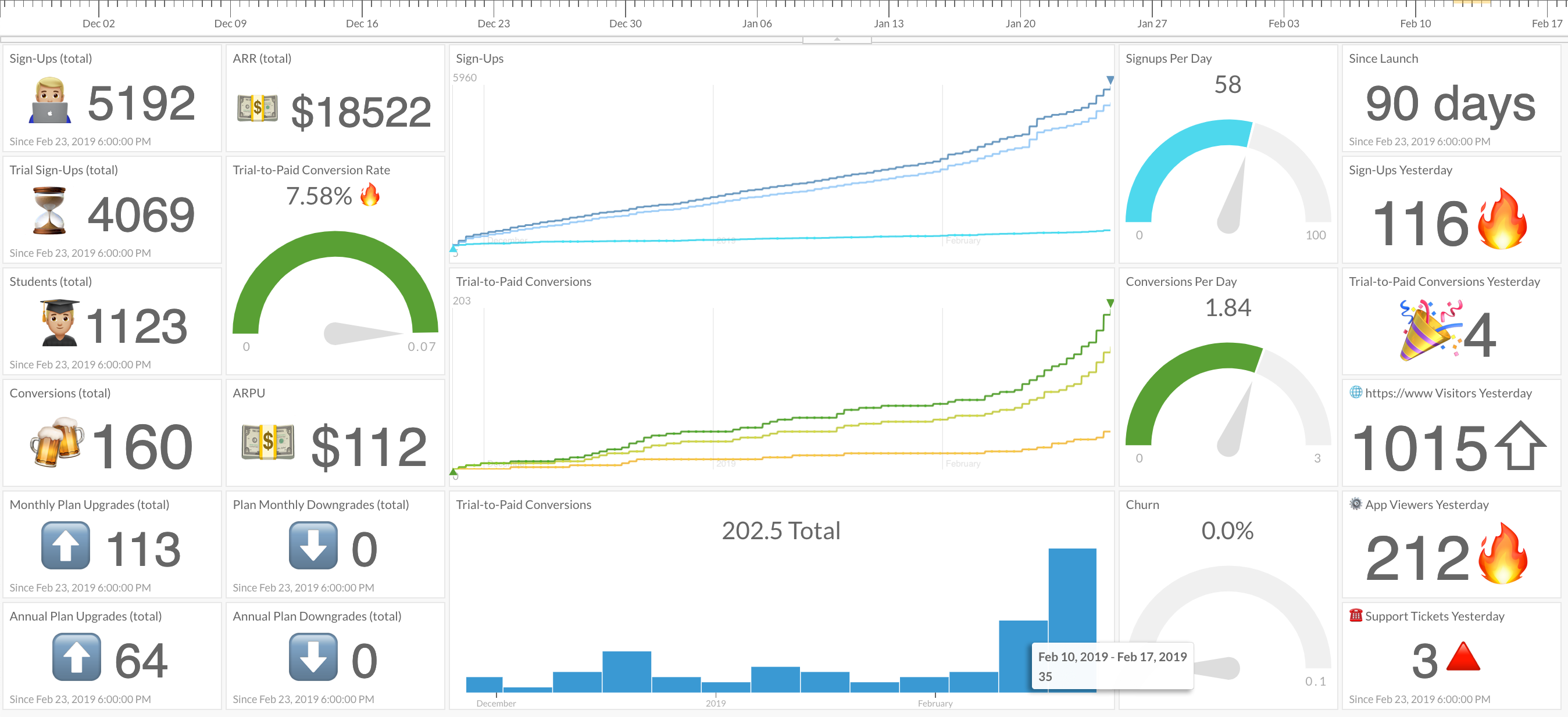Click the down arrow icon in Annual Plan Downgrades
The width and height of the screenshot is (1568, 717).
pyautogui.click(x=313, y=657)
